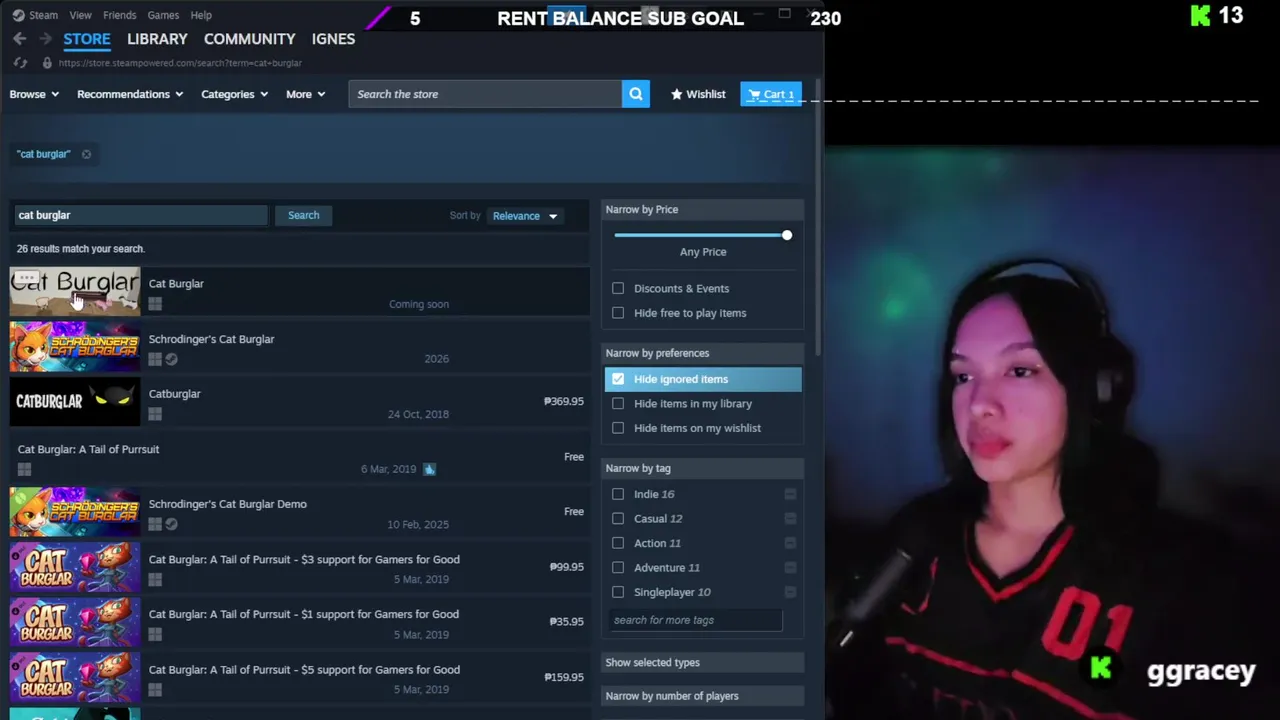Check Hide items in my library

click(618, 404)
